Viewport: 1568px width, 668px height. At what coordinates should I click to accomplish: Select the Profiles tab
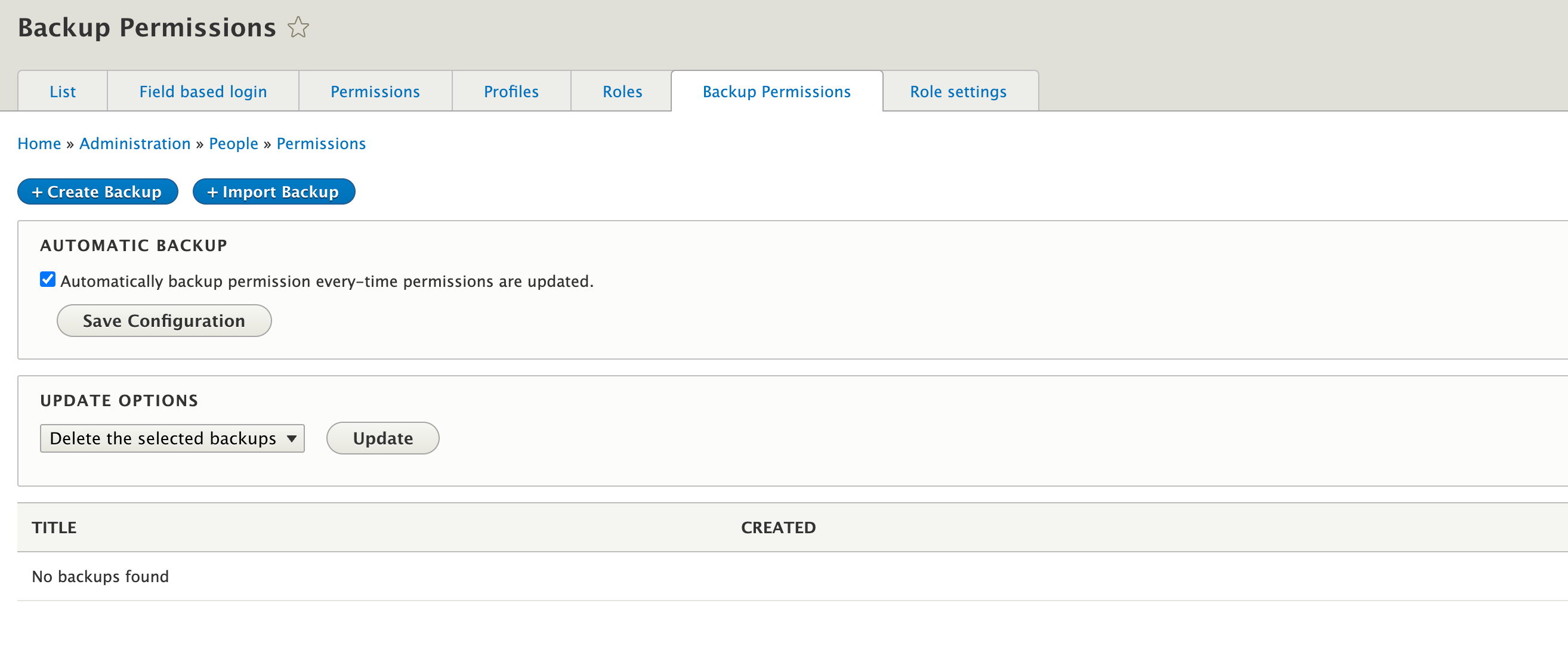click(511, 91)
